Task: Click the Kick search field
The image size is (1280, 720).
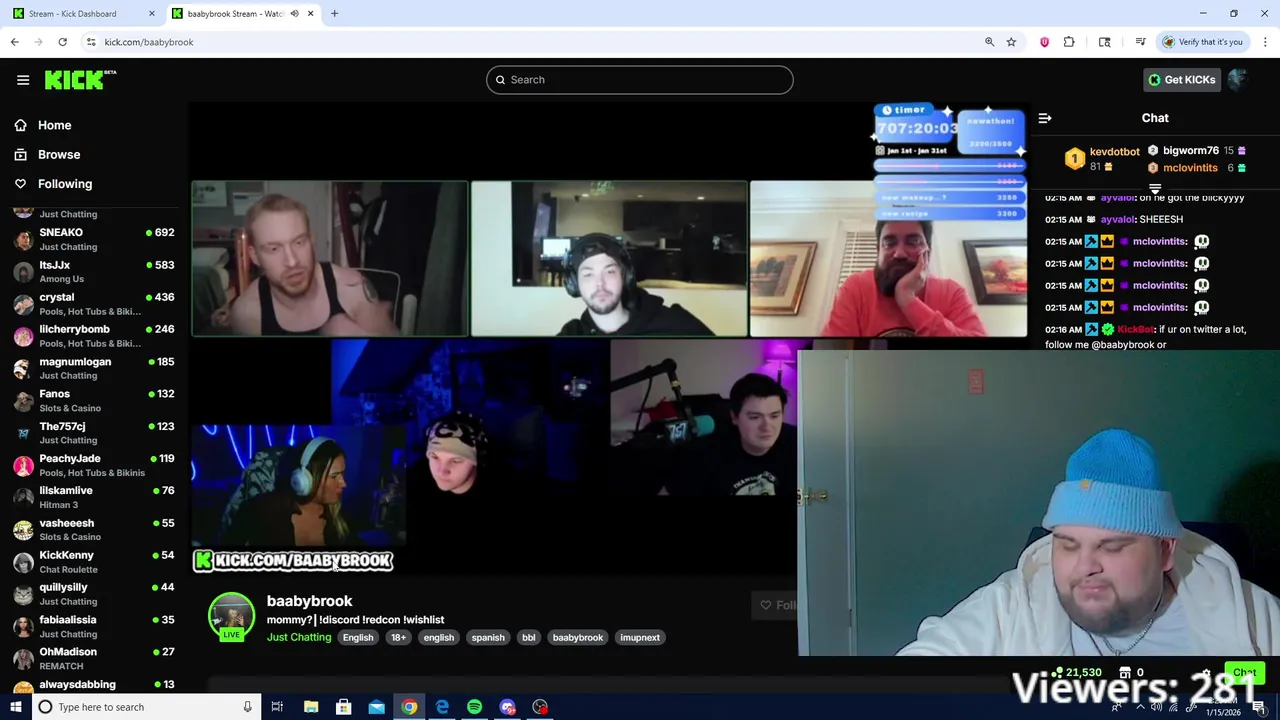Action: [x=640, y=80]
